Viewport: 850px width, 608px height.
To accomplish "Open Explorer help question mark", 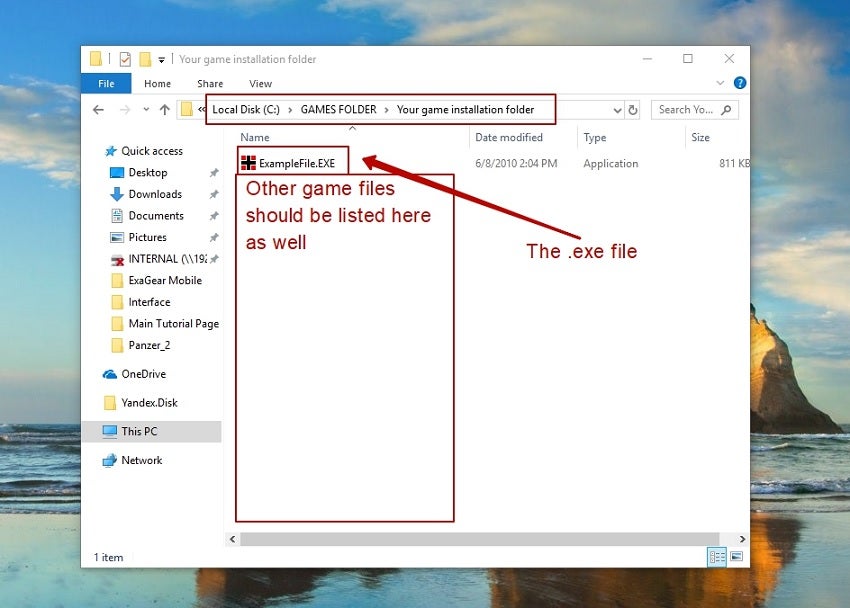I will (739, 83).
